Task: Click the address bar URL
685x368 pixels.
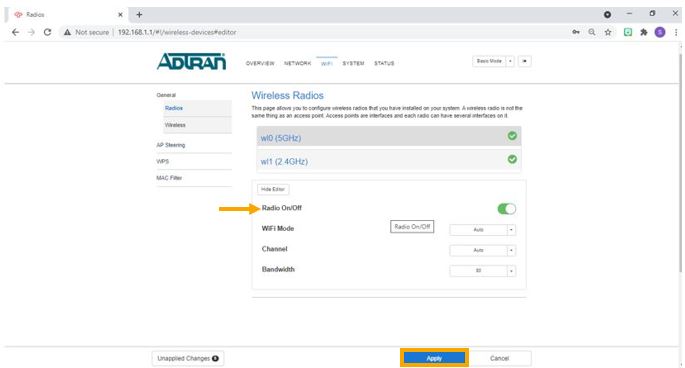Action: 177,32
